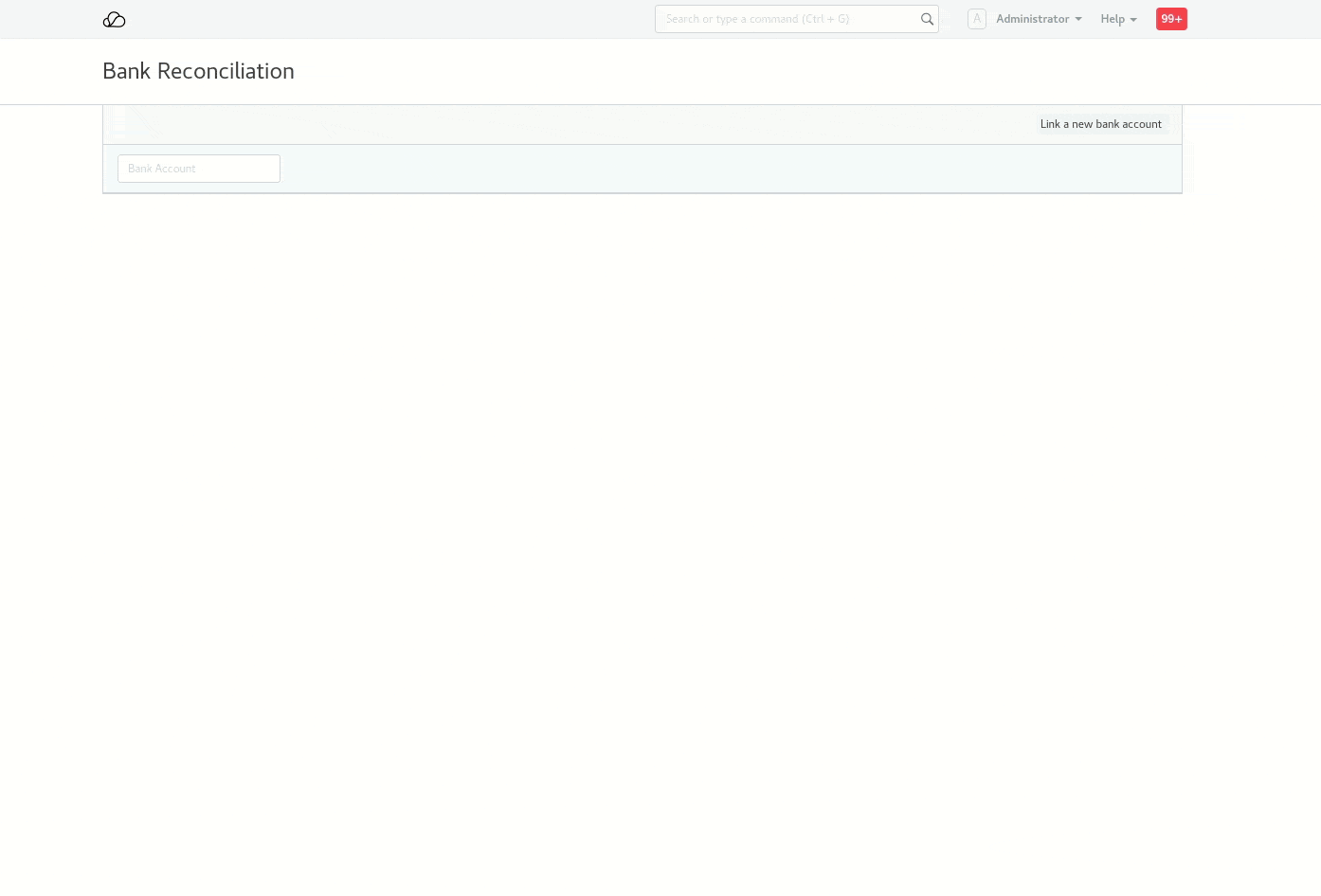Open the Administrator user menu
The image size is (1321, 896).
pos(1033,19)
